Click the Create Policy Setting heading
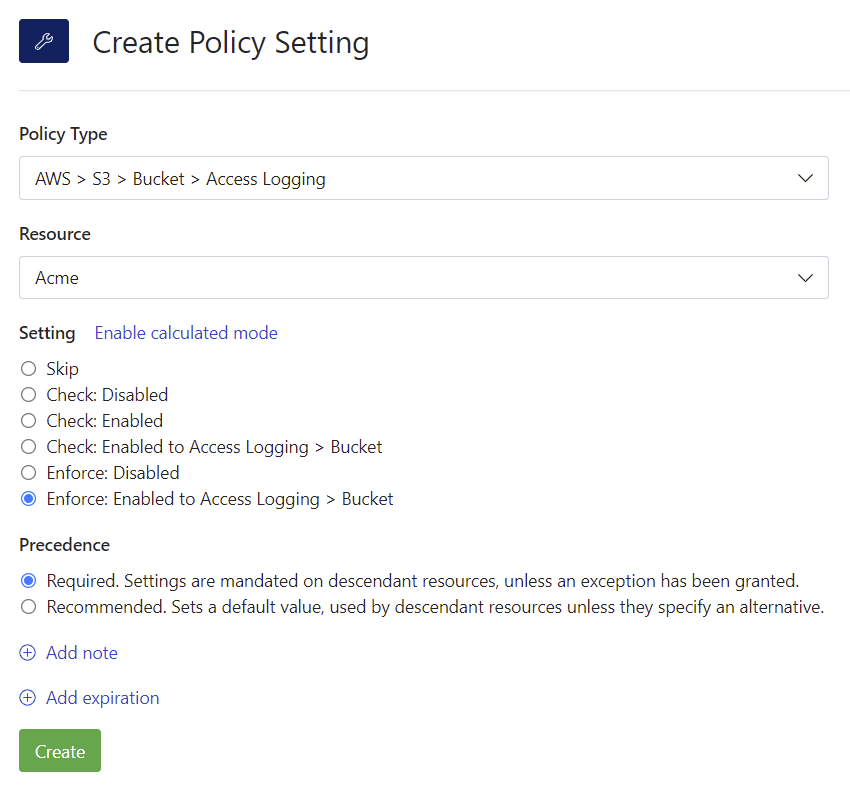Screen dimensions: 850x798 [231, 43]
